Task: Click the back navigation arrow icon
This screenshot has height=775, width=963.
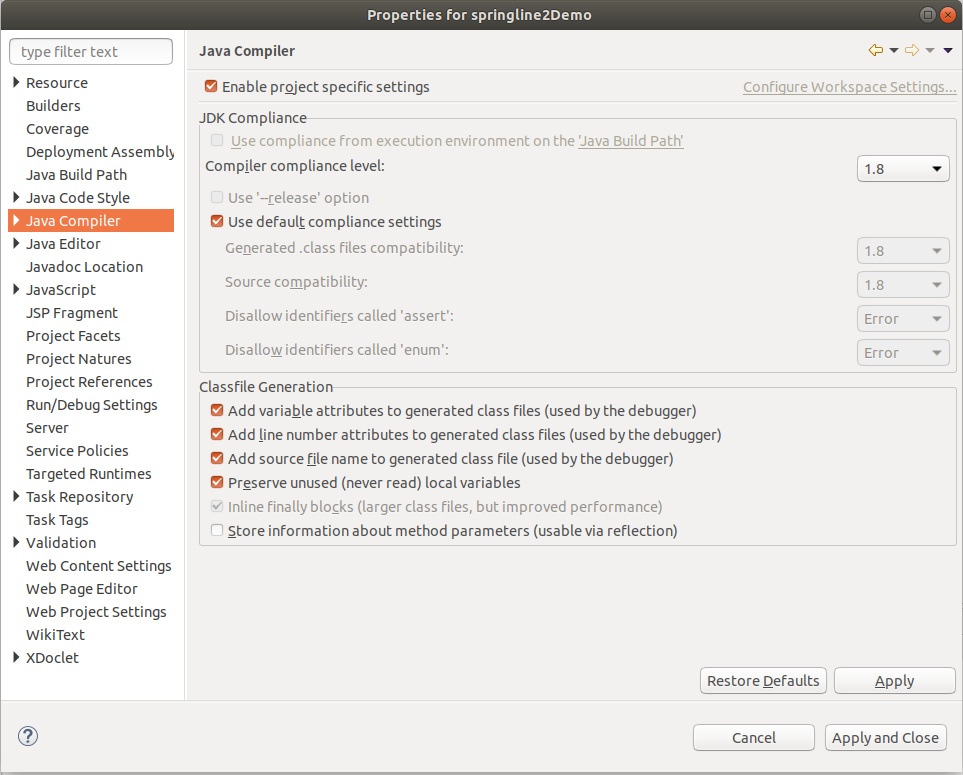Action: (876, 51)
